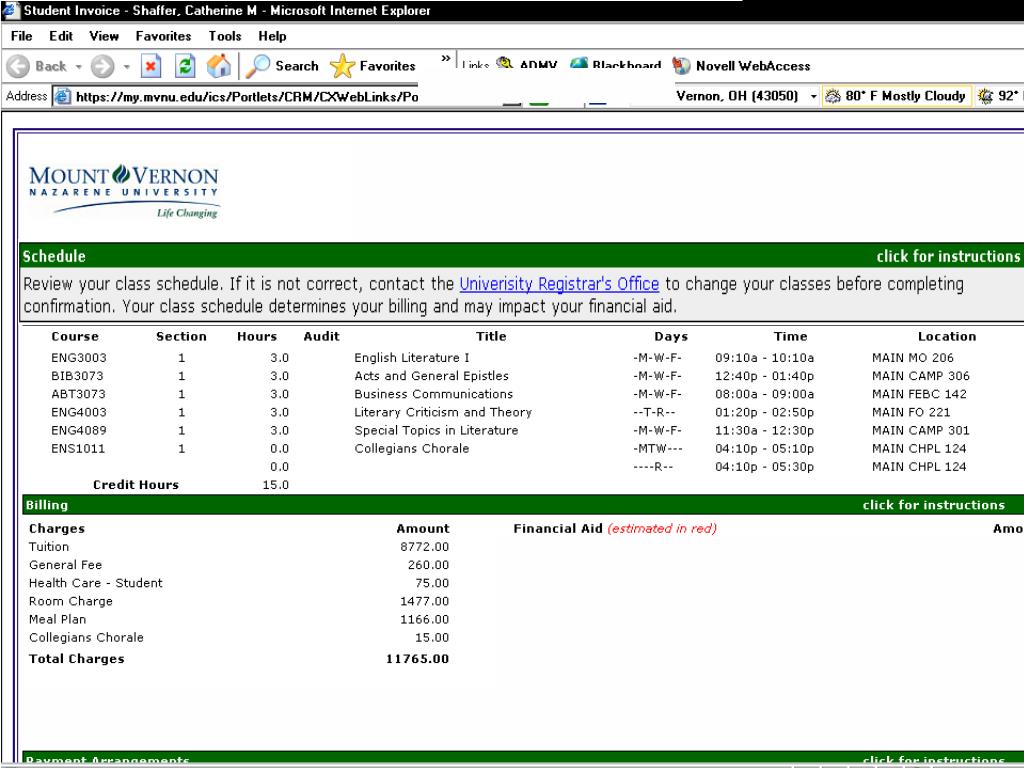This screenshot has height=768, width=1024.
Task: Click the English Literature I title
Action: point(411,358)
